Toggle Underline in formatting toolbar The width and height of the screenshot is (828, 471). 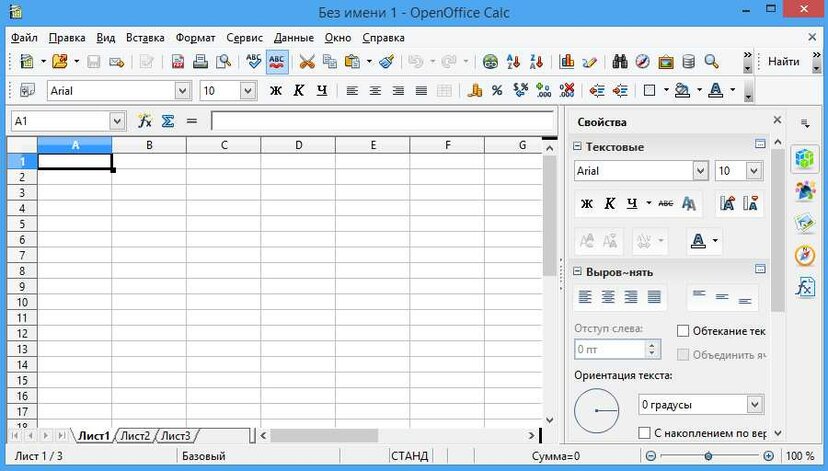tap(322, 91)
